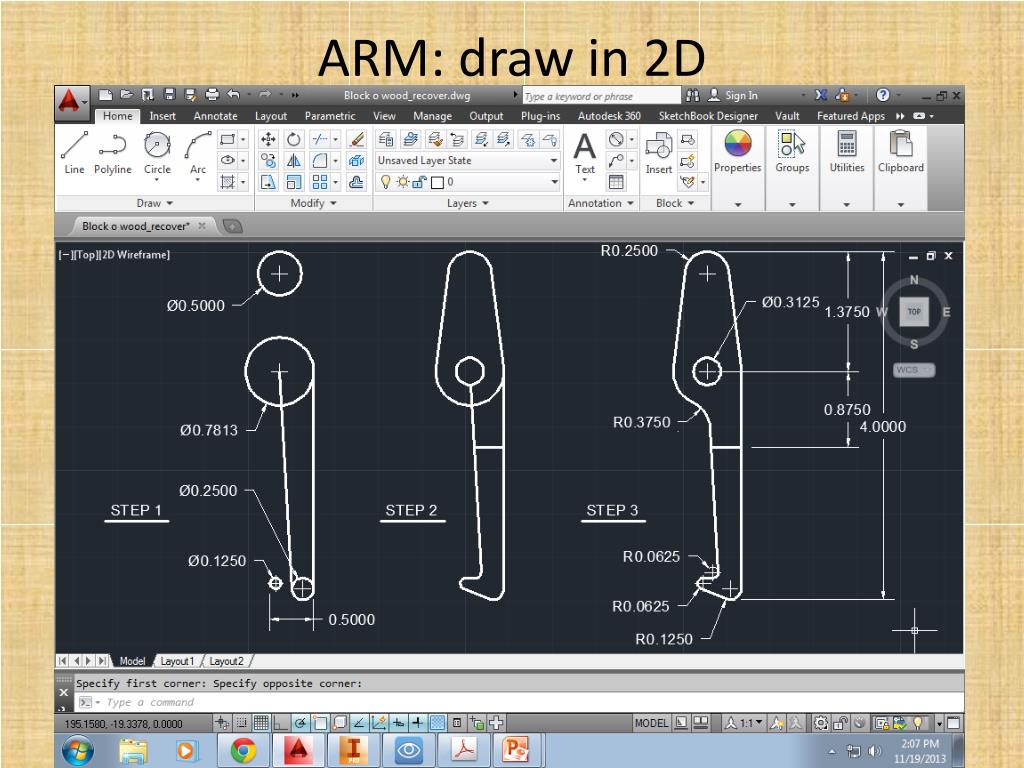1024x768 pixels.
Task: Pick the Arc tool
Action: pyautogui.click(x=198, y=153)
